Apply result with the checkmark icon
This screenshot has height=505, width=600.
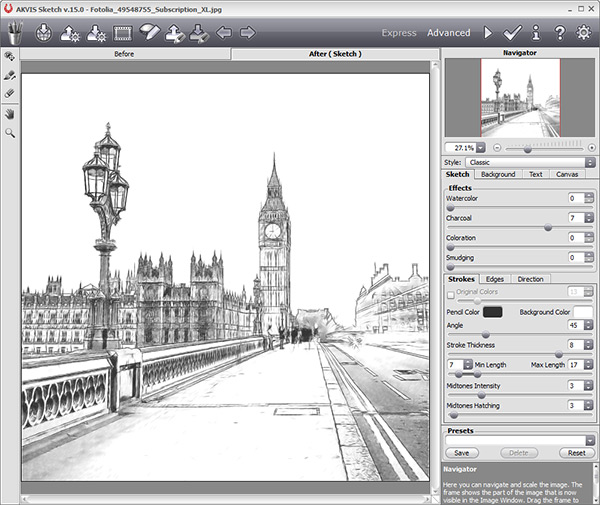pos(512,33)
